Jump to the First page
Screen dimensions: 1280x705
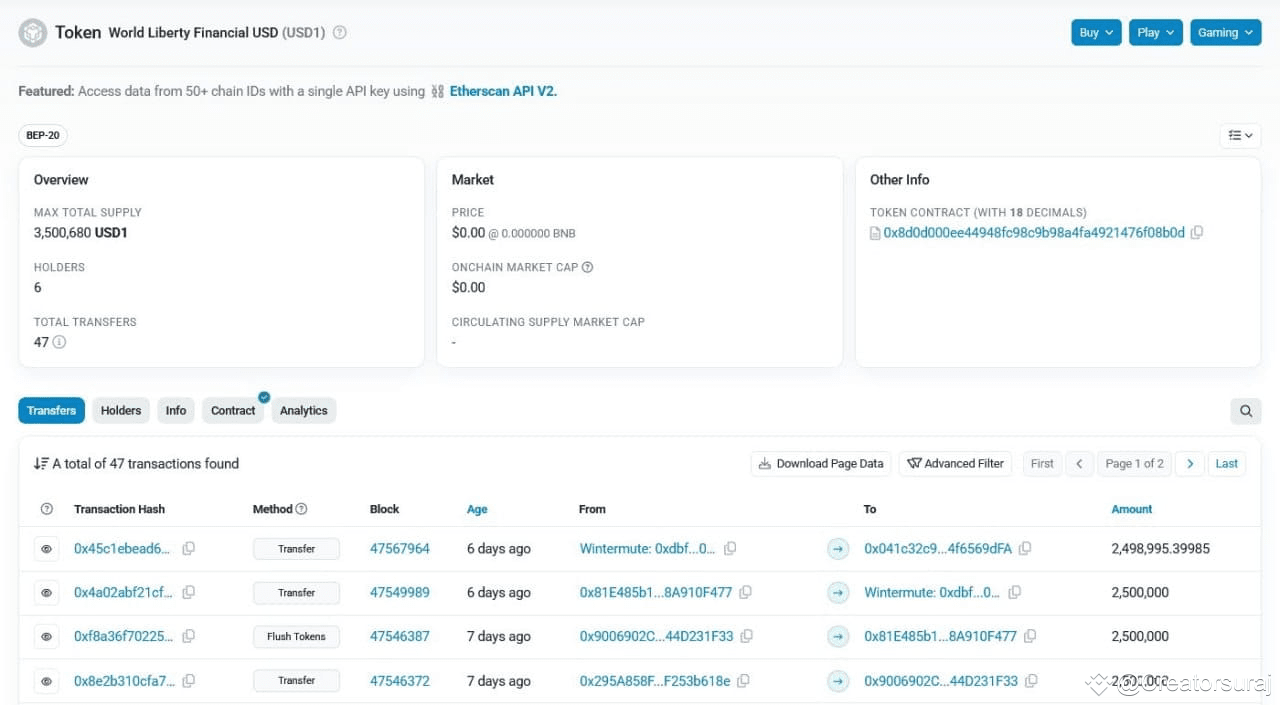click(1042, 463)
